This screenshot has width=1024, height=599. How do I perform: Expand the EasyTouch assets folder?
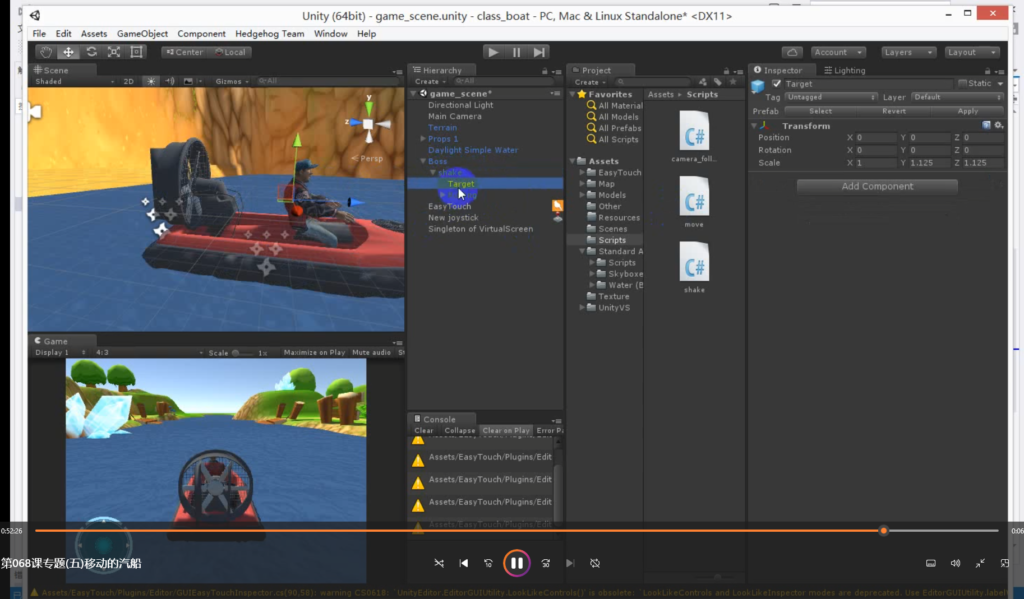[x=582, y=172]
